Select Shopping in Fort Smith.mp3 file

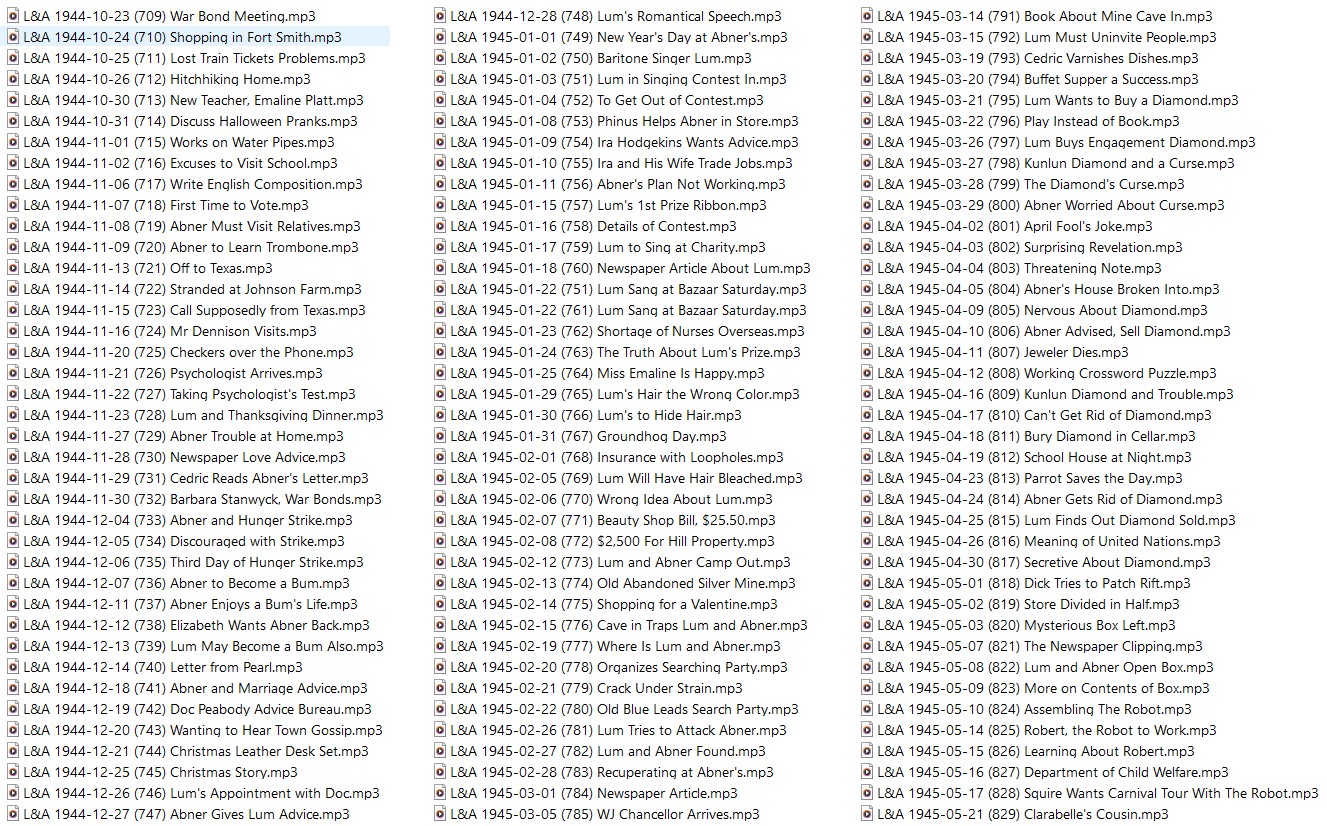click(182, 37)
